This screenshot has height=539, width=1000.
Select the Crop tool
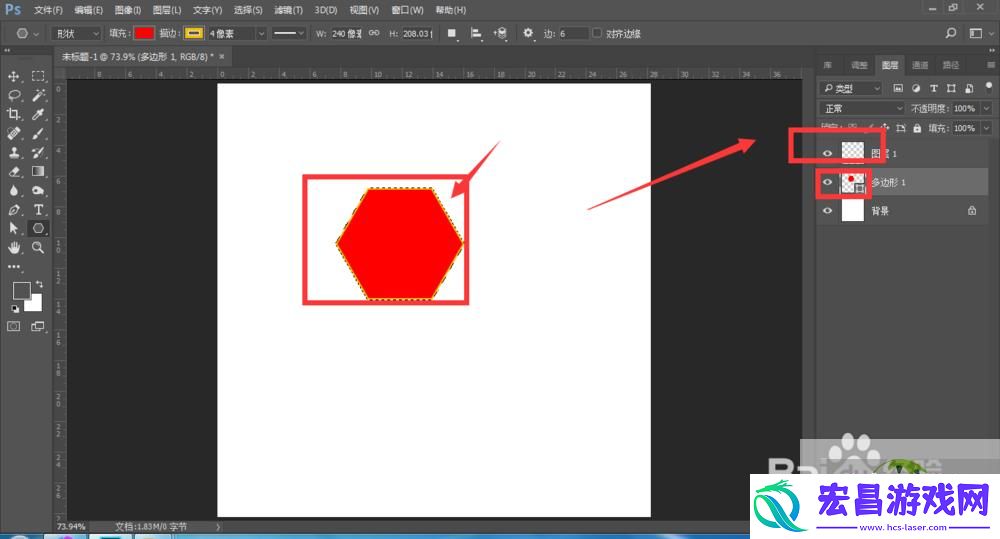pyautogui.click(x=13, y=115)
